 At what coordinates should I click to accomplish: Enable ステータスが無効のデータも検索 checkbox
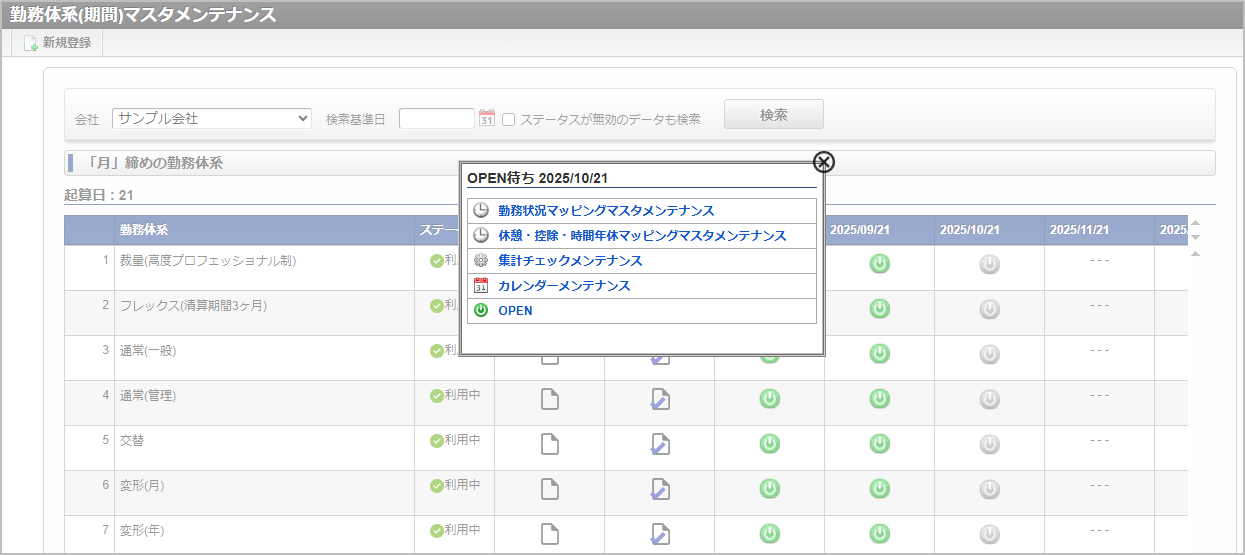(x=508, y=119)
